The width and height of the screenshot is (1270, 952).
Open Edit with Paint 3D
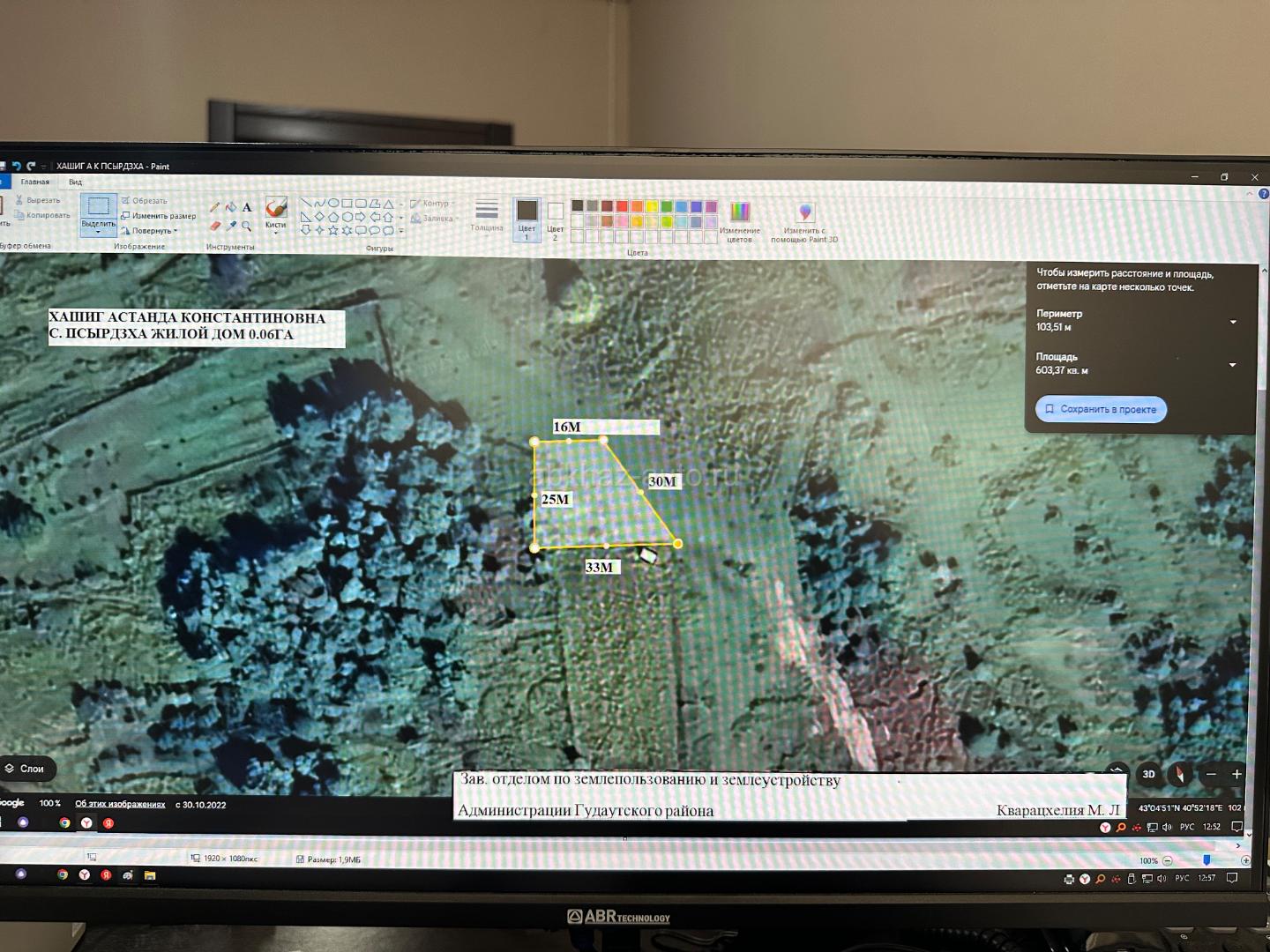coord(804,221)
